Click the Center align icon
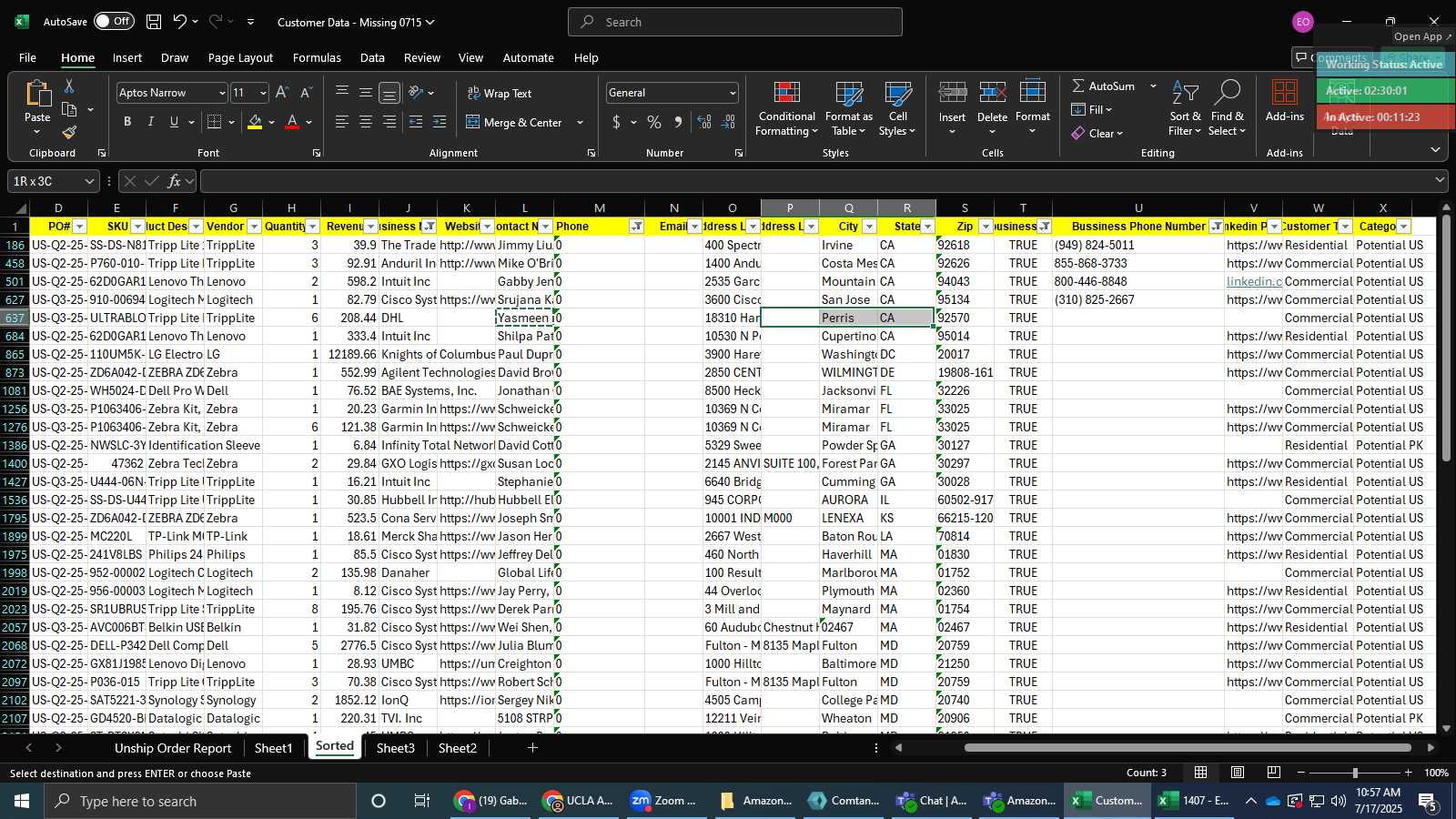1456x819 pixels. 366,122
